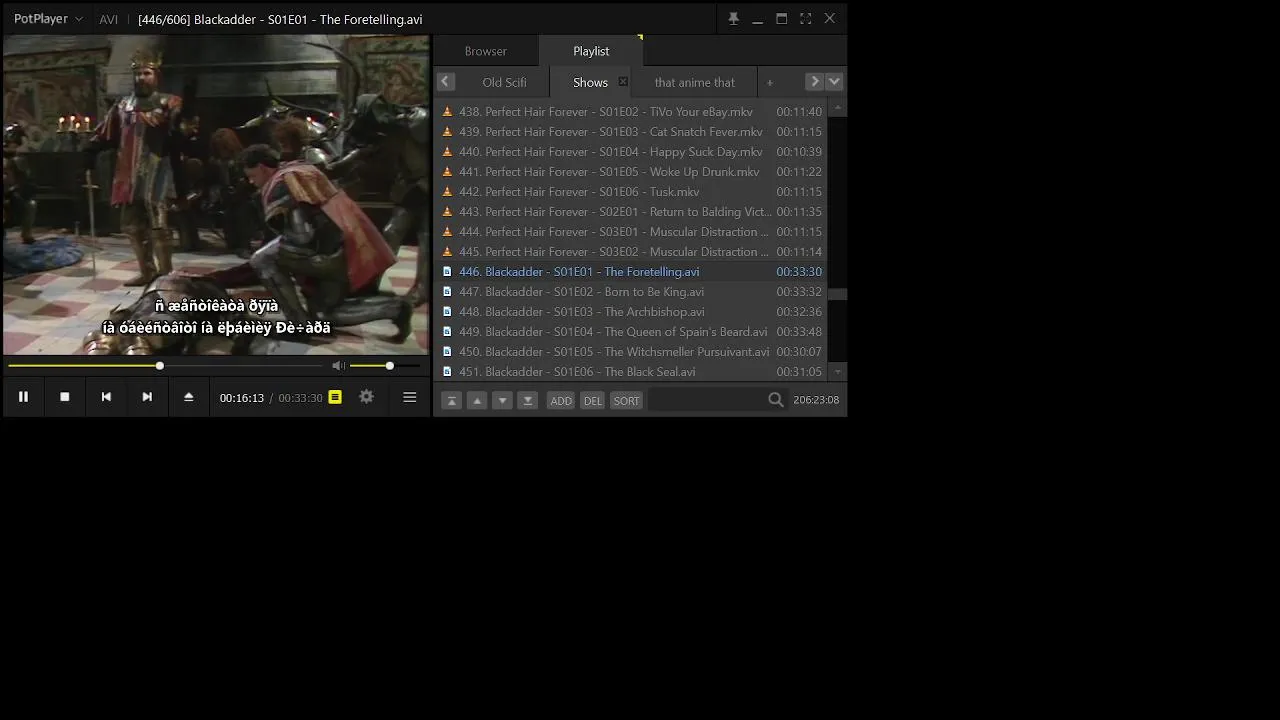Close the Shows playlist tab

pos(623,82)
